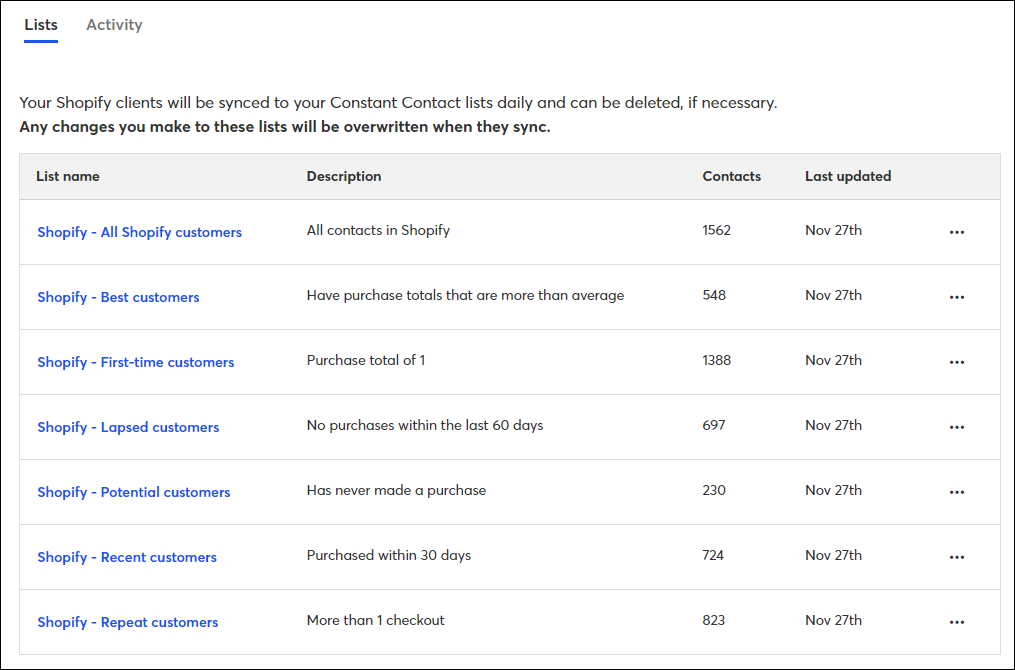Open more options for First-time customers row
1015x670 pixels.
[957, 362]
